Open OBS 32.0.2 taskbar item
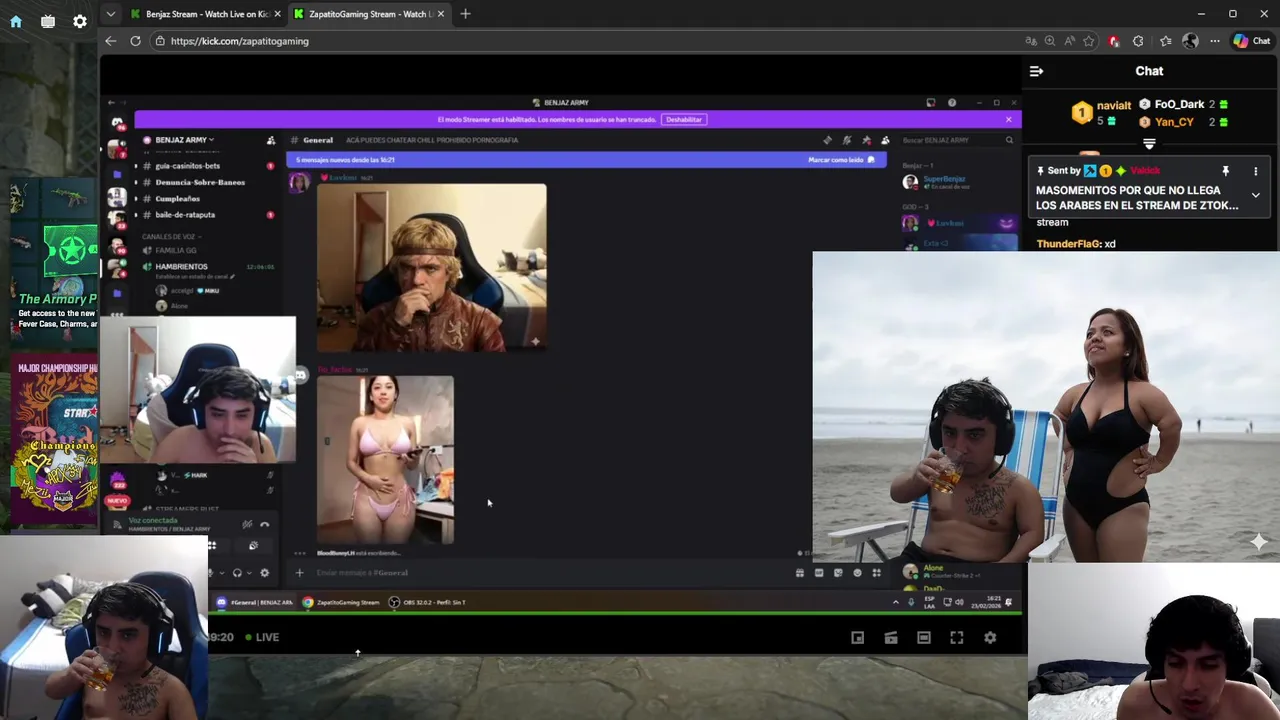Screen dimensions: 1280x720 click(428, 602)
